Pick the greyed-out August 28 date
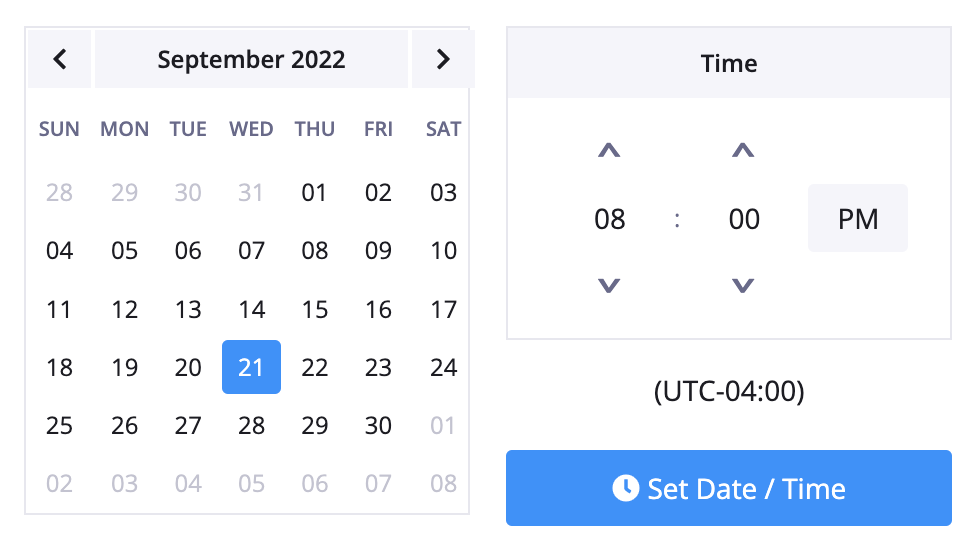This screenshot has height=550, width=978. point(59,193)
